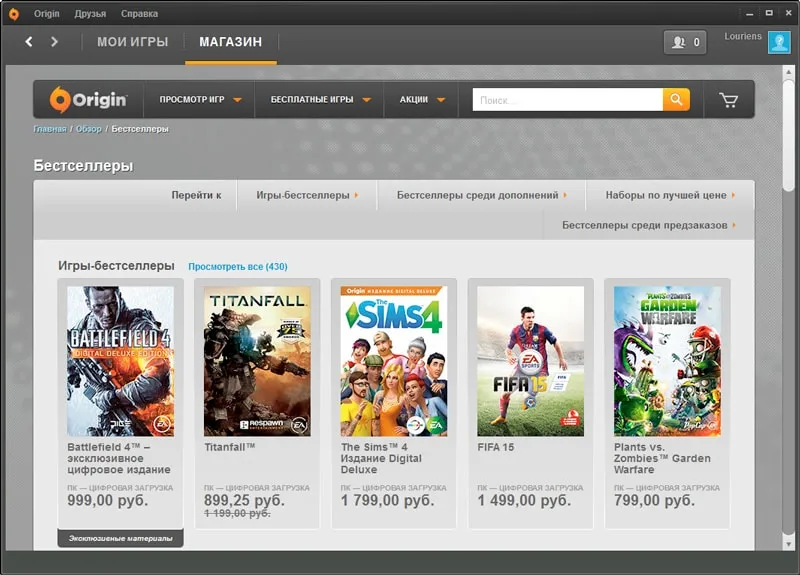Click struck-through 1 199,00 руб. price

(x=237, y=513)
